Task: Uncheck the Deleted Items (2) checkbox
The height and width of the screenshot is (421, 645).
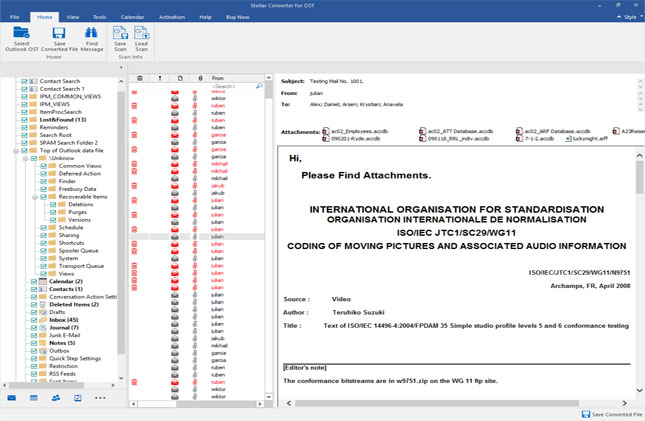Action: (x=34, y=305)
